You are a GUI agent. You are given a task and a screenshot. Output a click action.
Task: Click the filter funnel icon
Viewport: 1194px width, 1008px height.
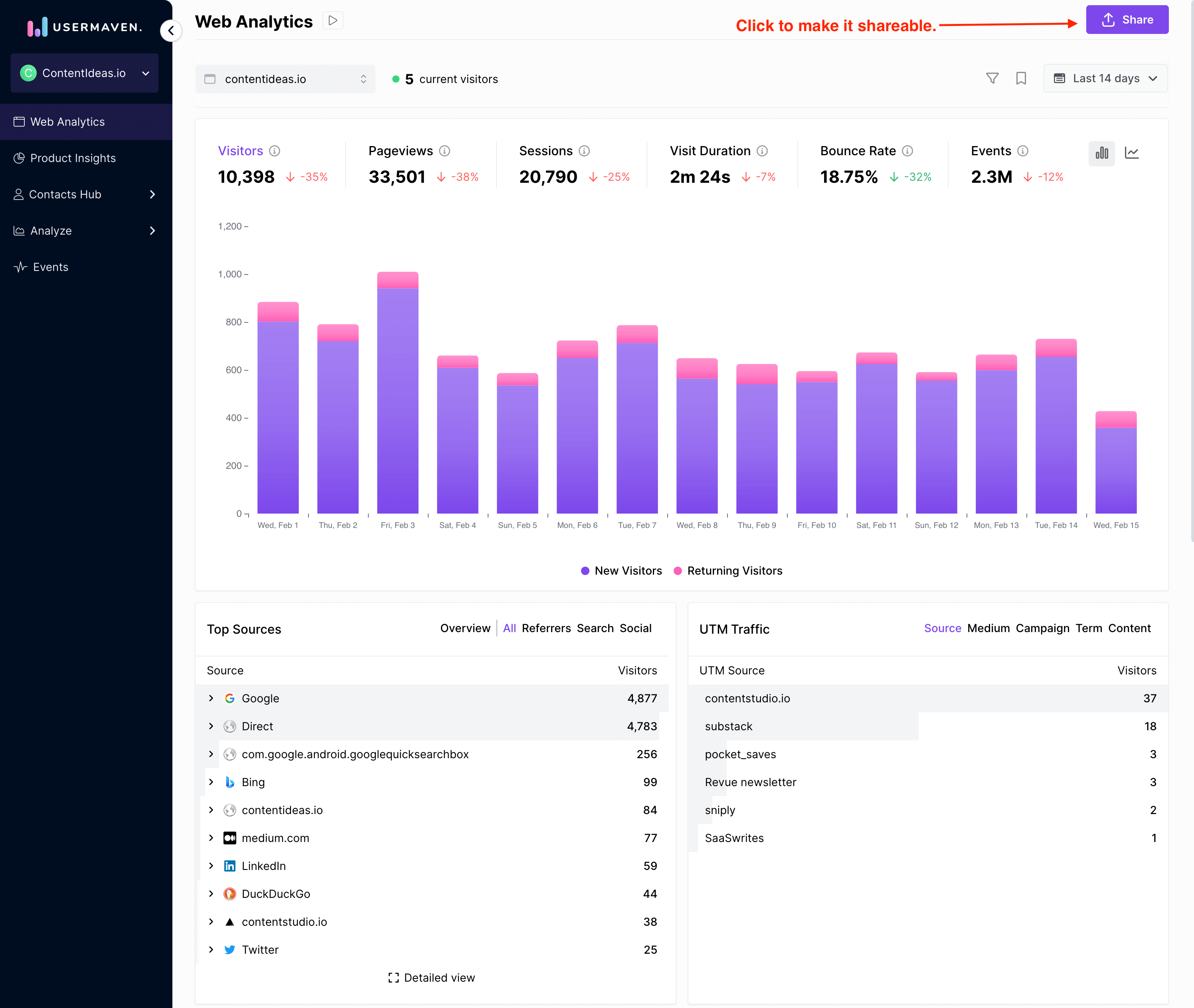pos(992,78)
